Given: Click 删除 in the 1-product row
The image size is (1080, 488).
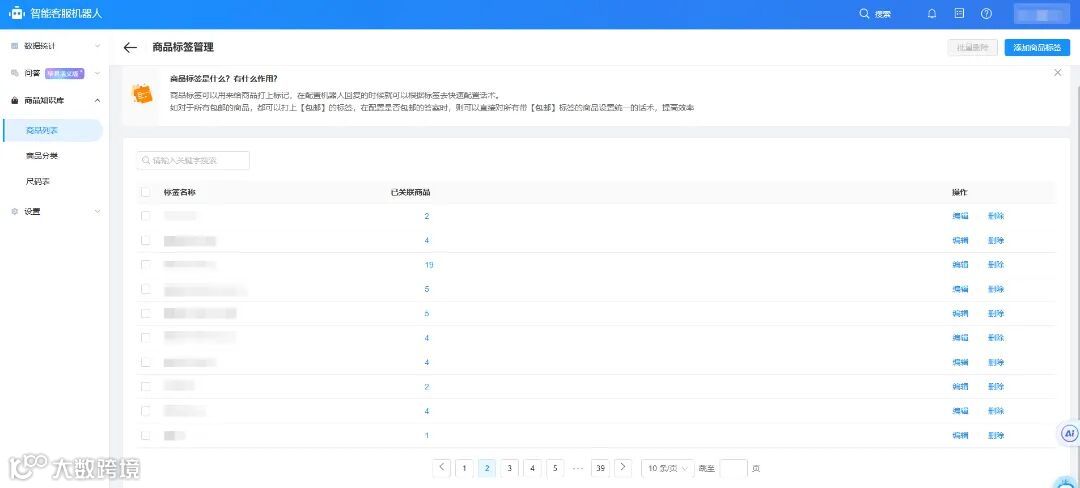Looking at the screenshot, I should [x=996, y=436].
